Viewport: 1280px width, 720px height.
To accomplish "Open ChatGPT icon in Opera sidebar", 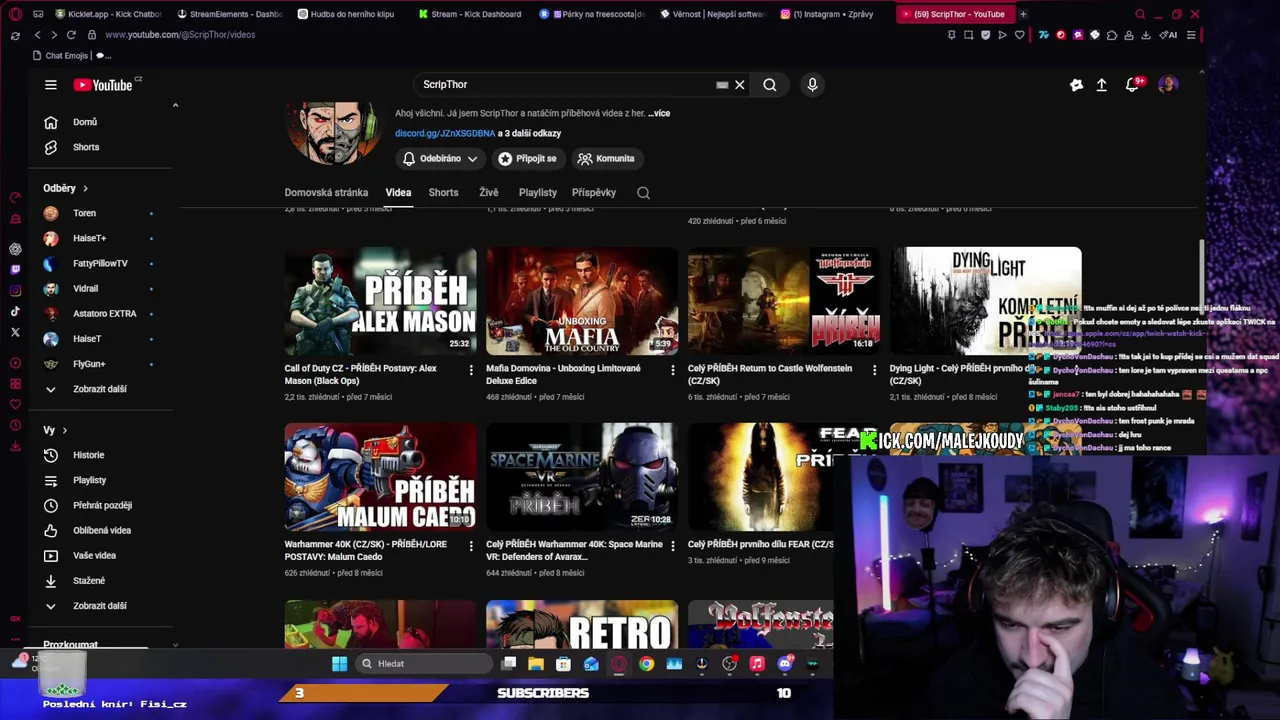I will tap(15, 249).
